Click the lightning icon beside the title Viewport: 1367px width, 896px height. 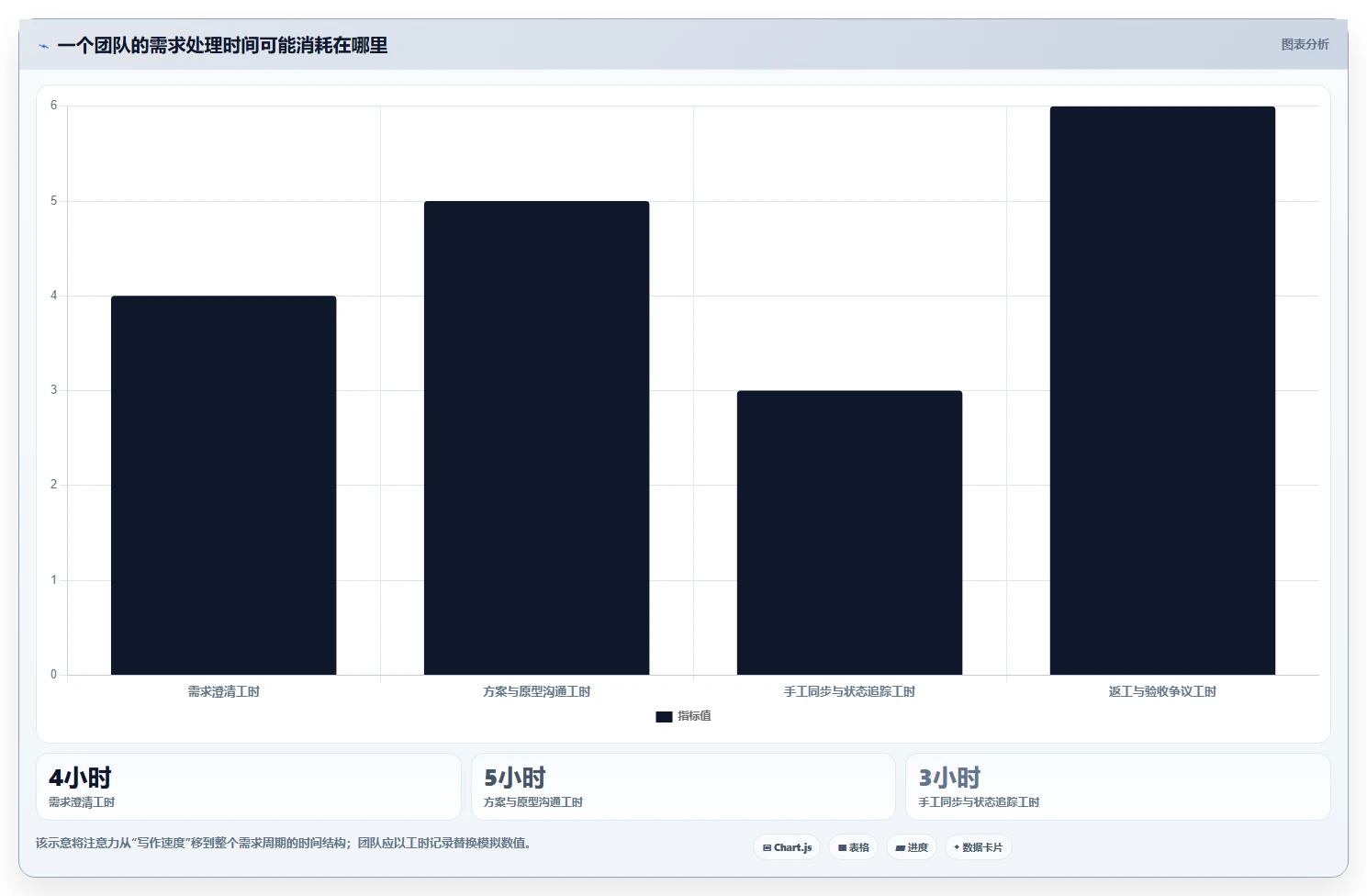pos(43,46)
